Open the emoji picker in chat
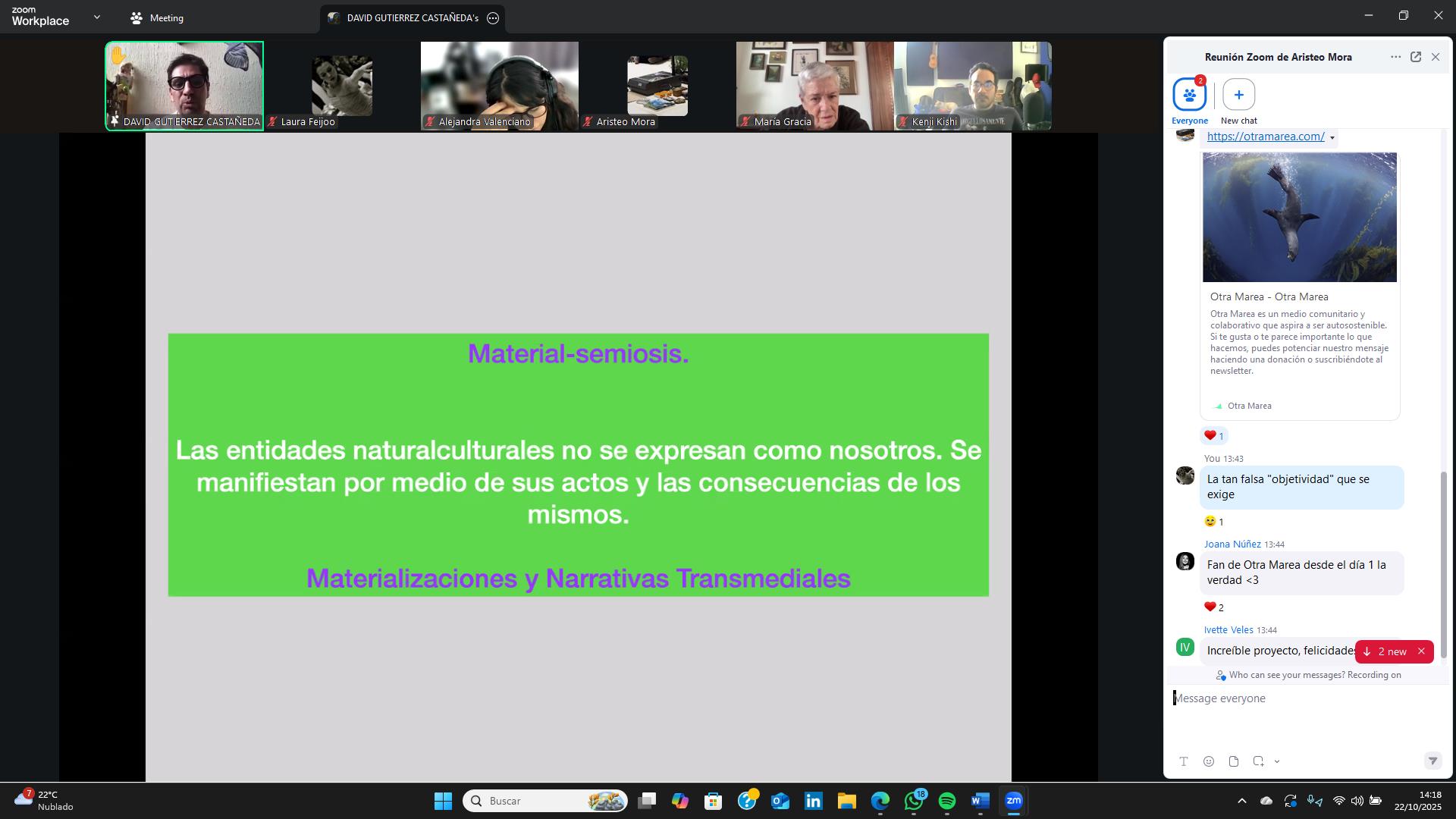The height and width of the screenshot is (819, 1456). point(1209,761)
